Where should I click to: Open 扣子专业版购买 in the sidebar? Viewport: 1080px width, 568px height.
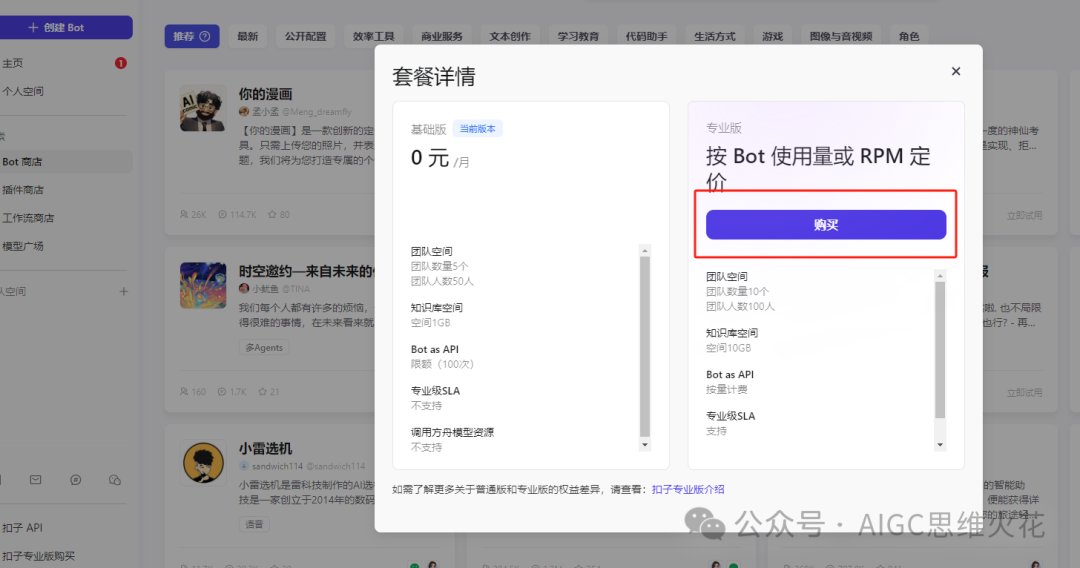(38, 556)
